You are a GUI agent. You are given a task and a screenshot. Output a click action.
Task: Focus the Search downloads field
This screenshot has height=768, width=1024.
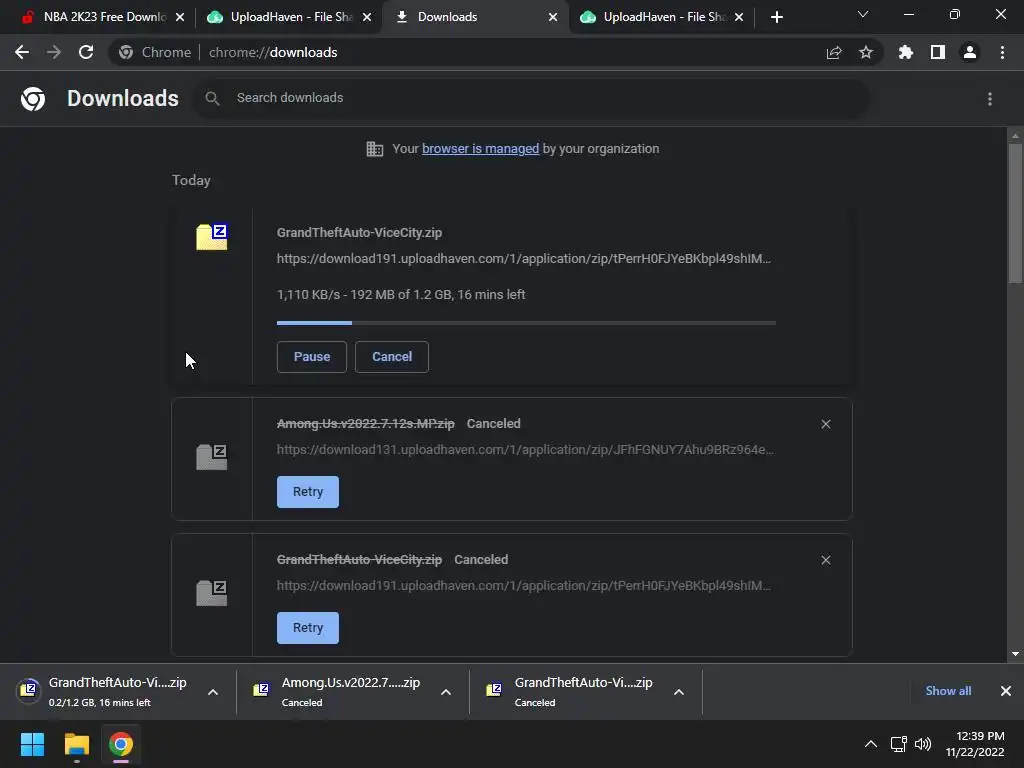tap(530, 98)
